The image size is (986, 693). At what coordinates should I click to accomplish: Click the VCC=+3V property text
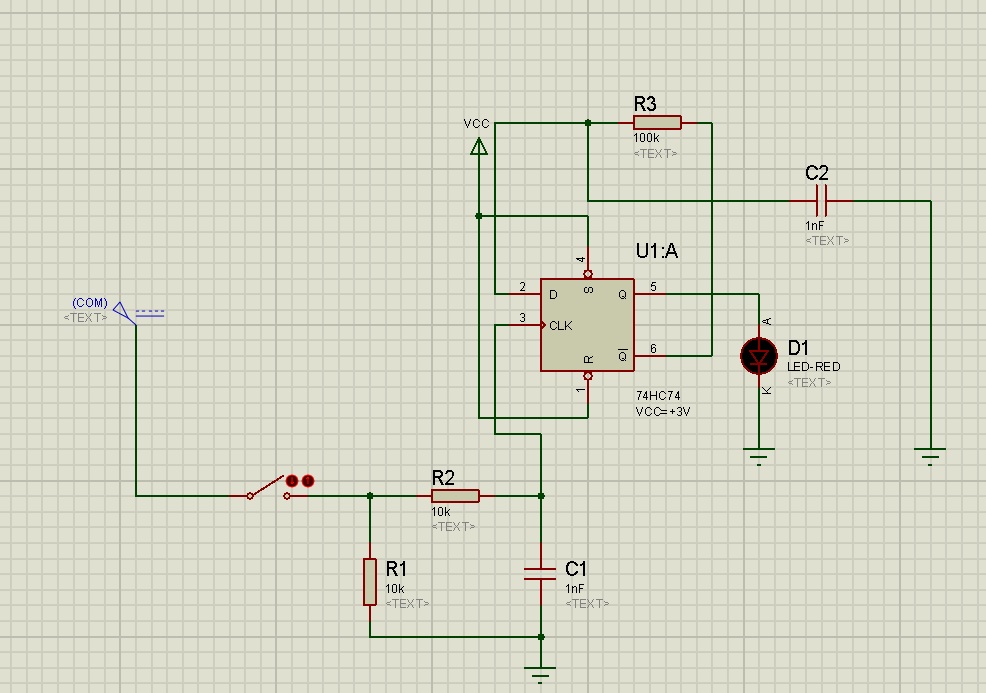[x=663, y=412]
